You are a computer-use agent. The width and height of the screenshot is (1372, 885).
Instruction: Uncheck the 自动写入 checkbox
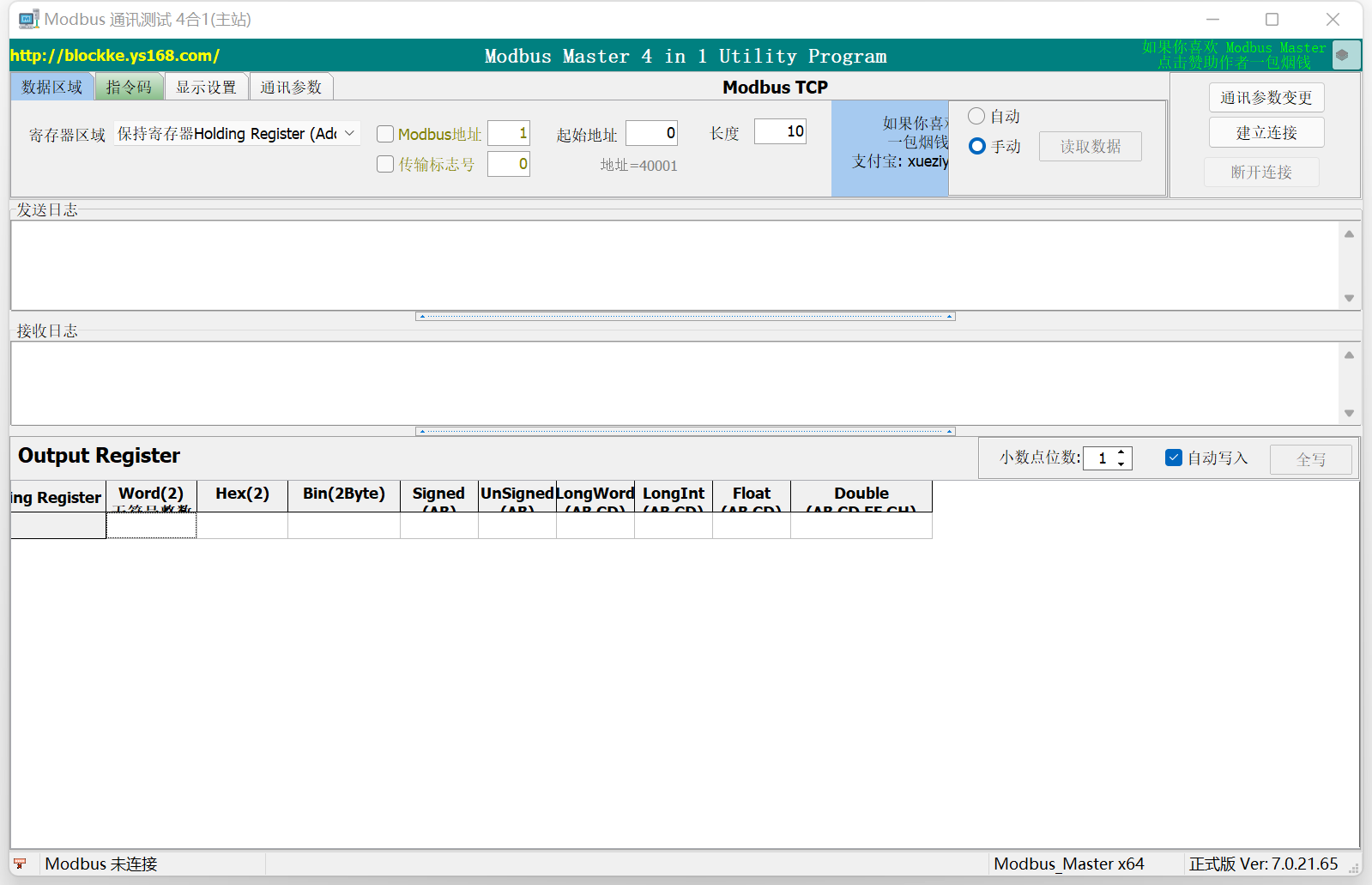pyautogui.click(x=1174, y=458)
